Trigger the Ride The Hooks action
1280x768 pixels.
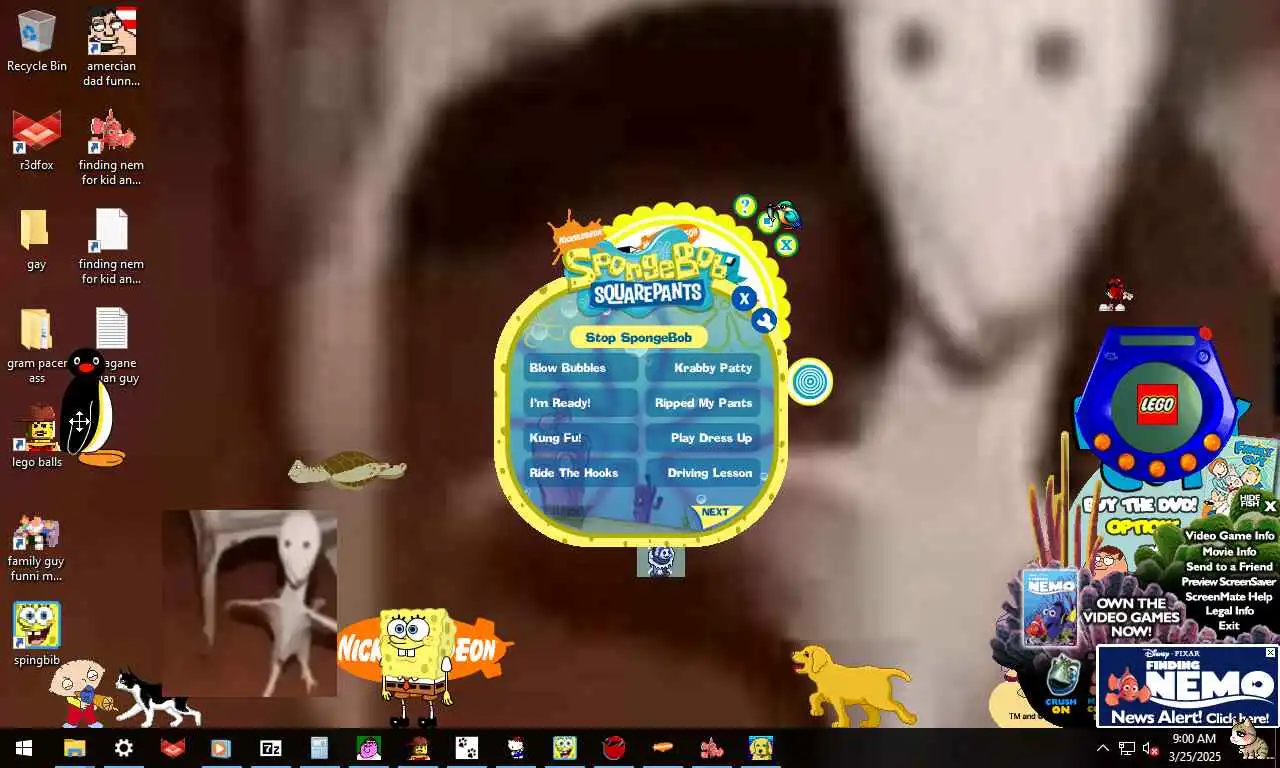pyautogui.click(x=581, y=473)
